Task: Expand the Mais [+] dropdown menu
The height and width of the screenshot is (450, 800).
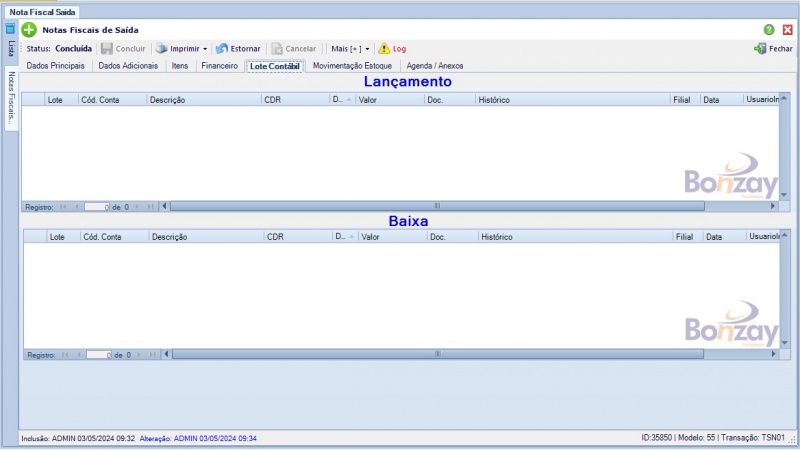Action: coord(350,48)
